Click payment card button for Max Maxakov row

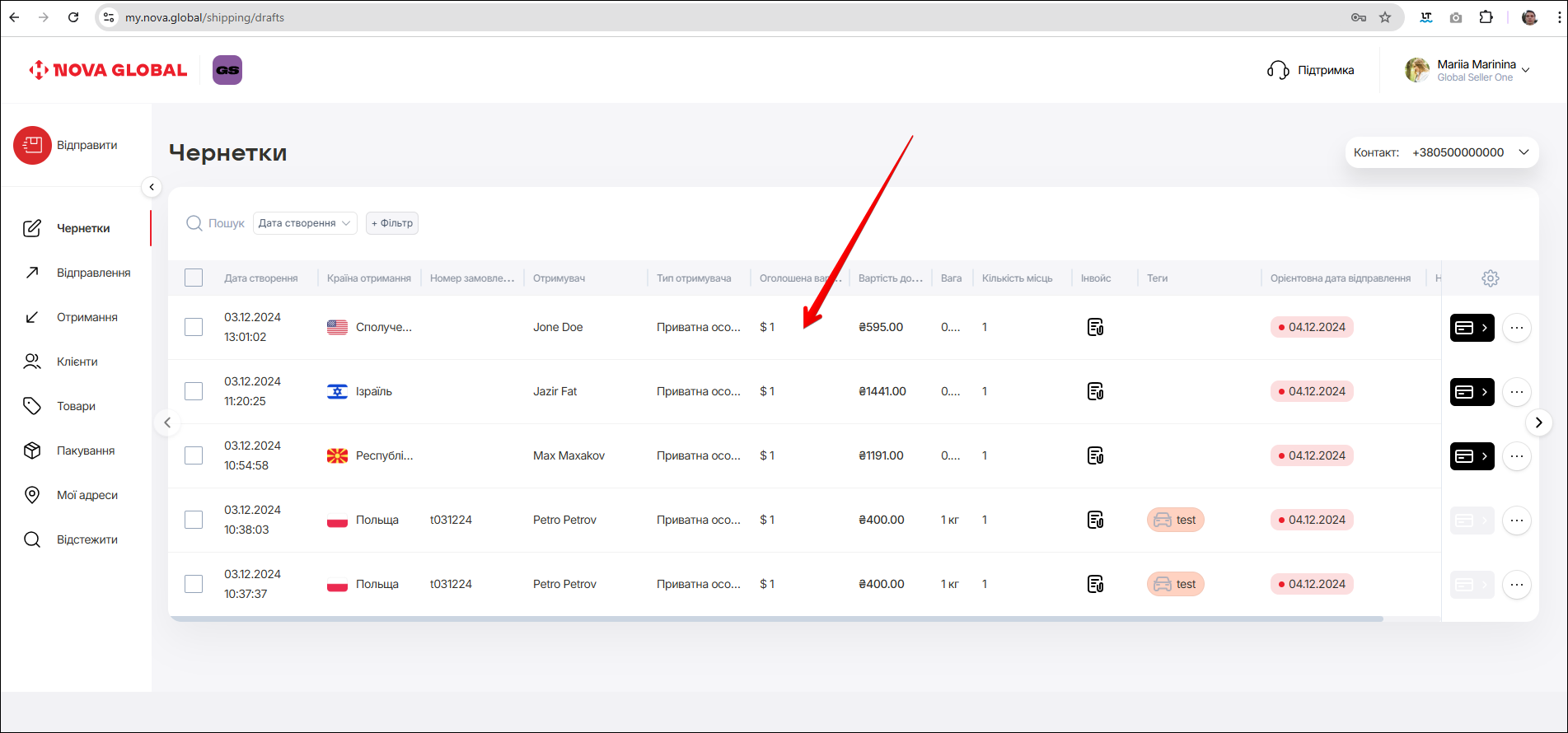pyautogui.click(x=1472, y=456)
